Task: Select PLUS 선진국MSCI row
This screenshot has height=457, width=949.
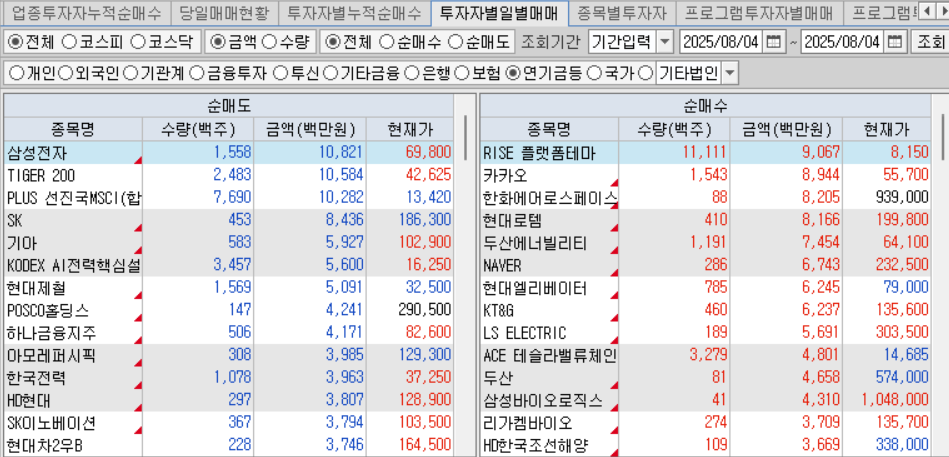Action: pyautogui.click(x=228, y=198)
